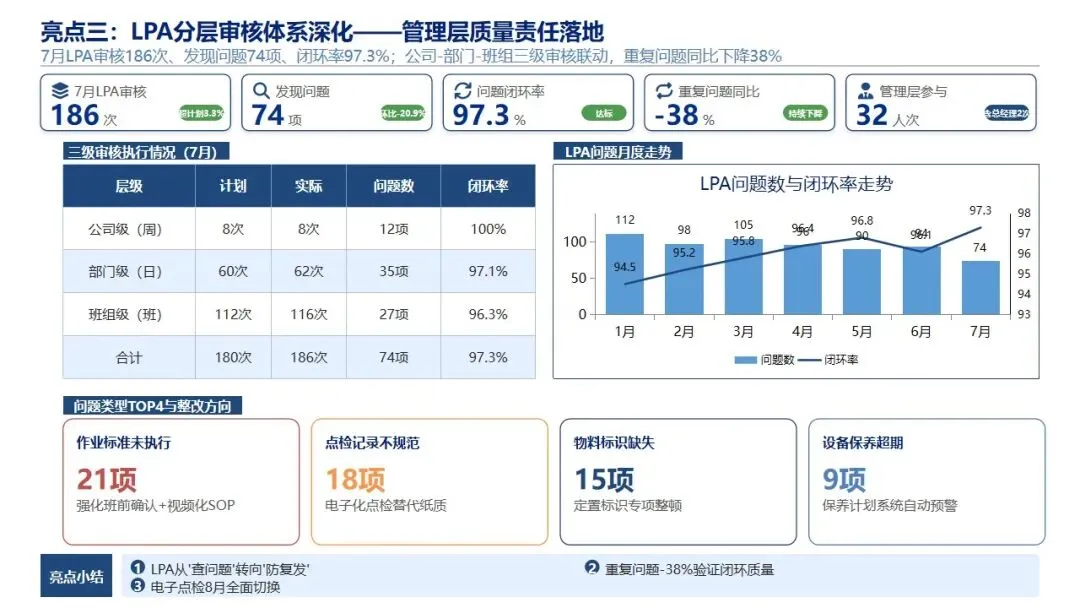Click the 班组级（班） row label

click(x=125, y=314)
